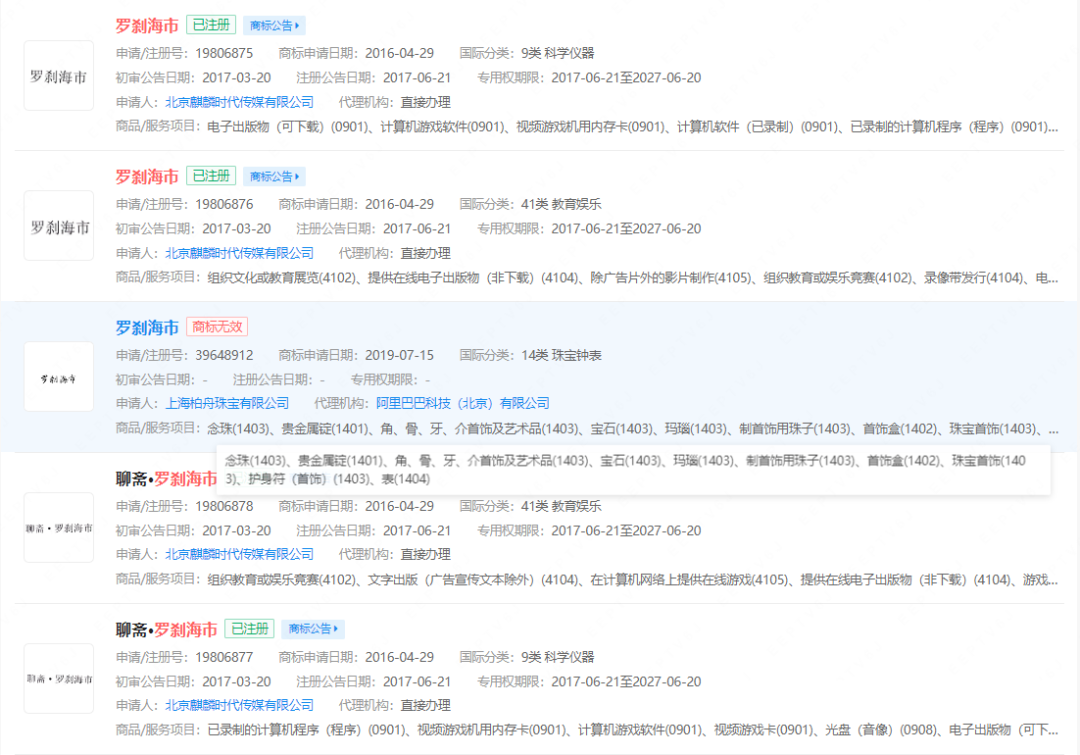Click the first 罗刹海市 trademark thumbnail
Image resolution: width=1080 pixels, height=755 pixels.
click(58, 74)
